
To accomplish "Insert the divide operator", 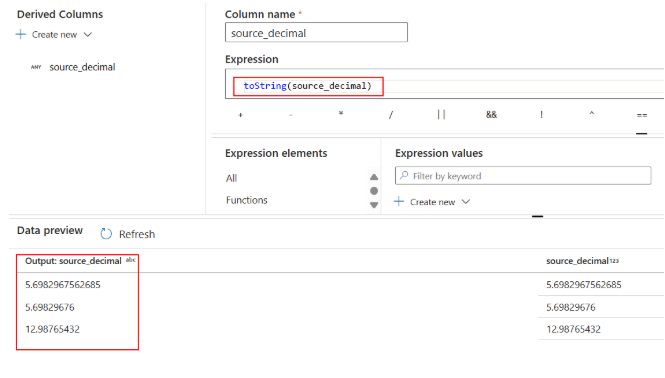I will click(x=391, y=115).
